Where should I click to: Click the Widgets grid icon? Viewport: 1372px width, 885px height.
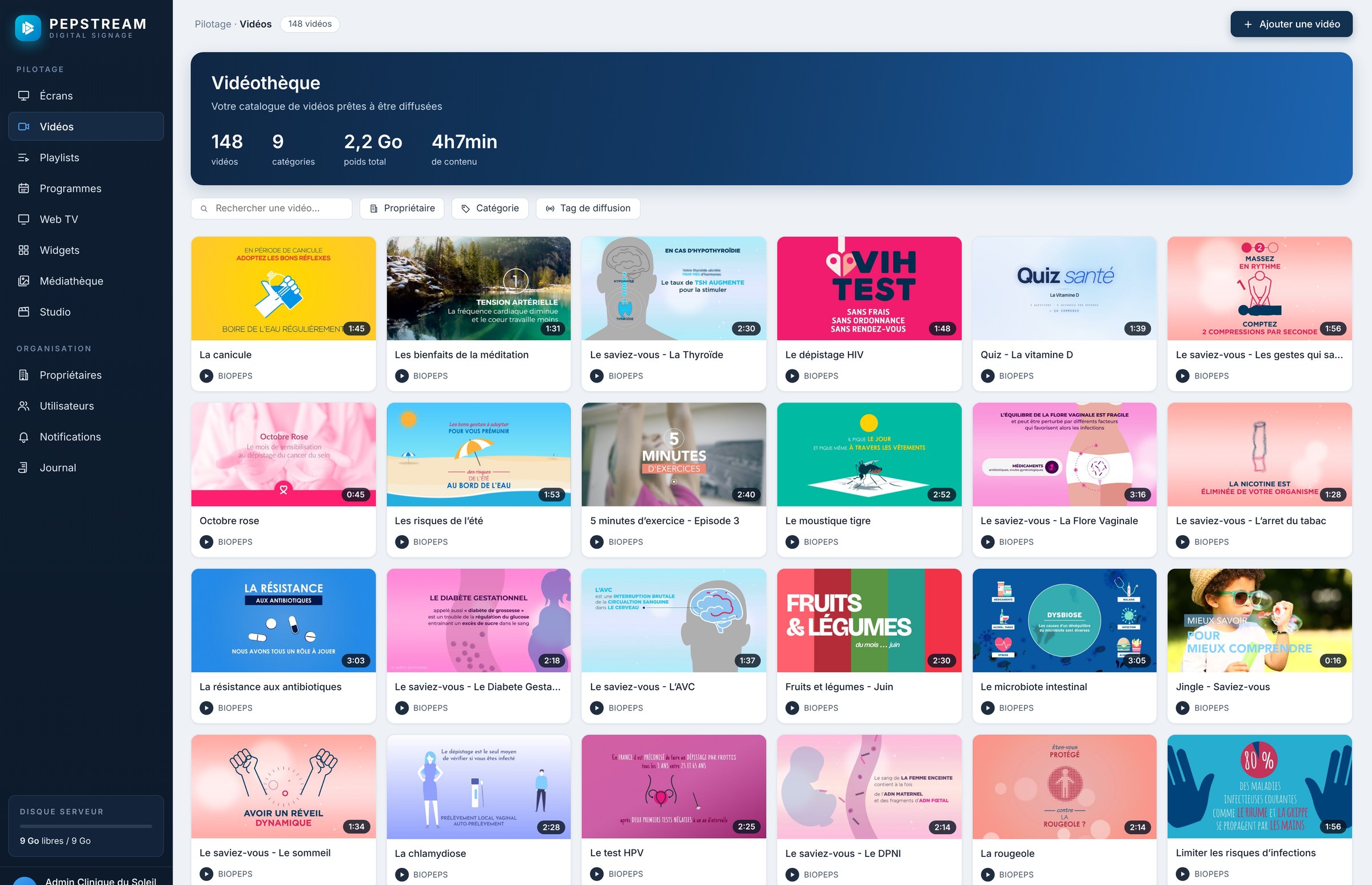point(23,250)
